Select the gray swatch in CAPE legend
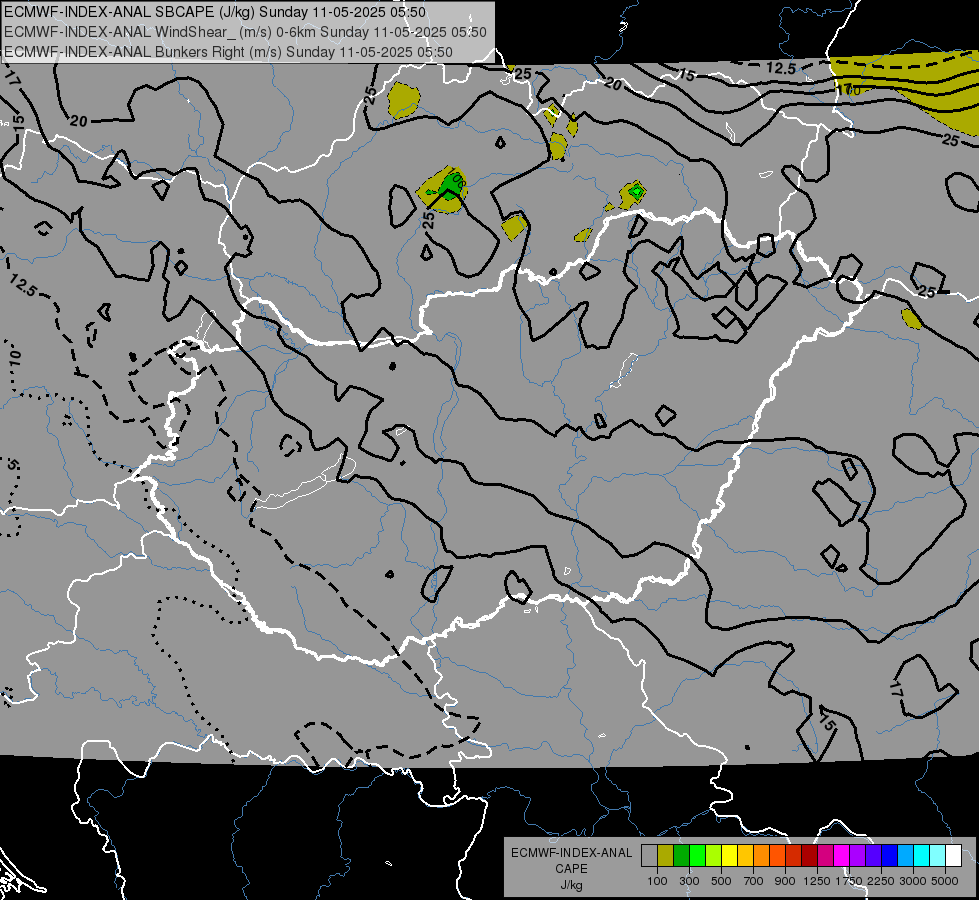Viewport: 979px width, 900px height. (x=649, y=856)
